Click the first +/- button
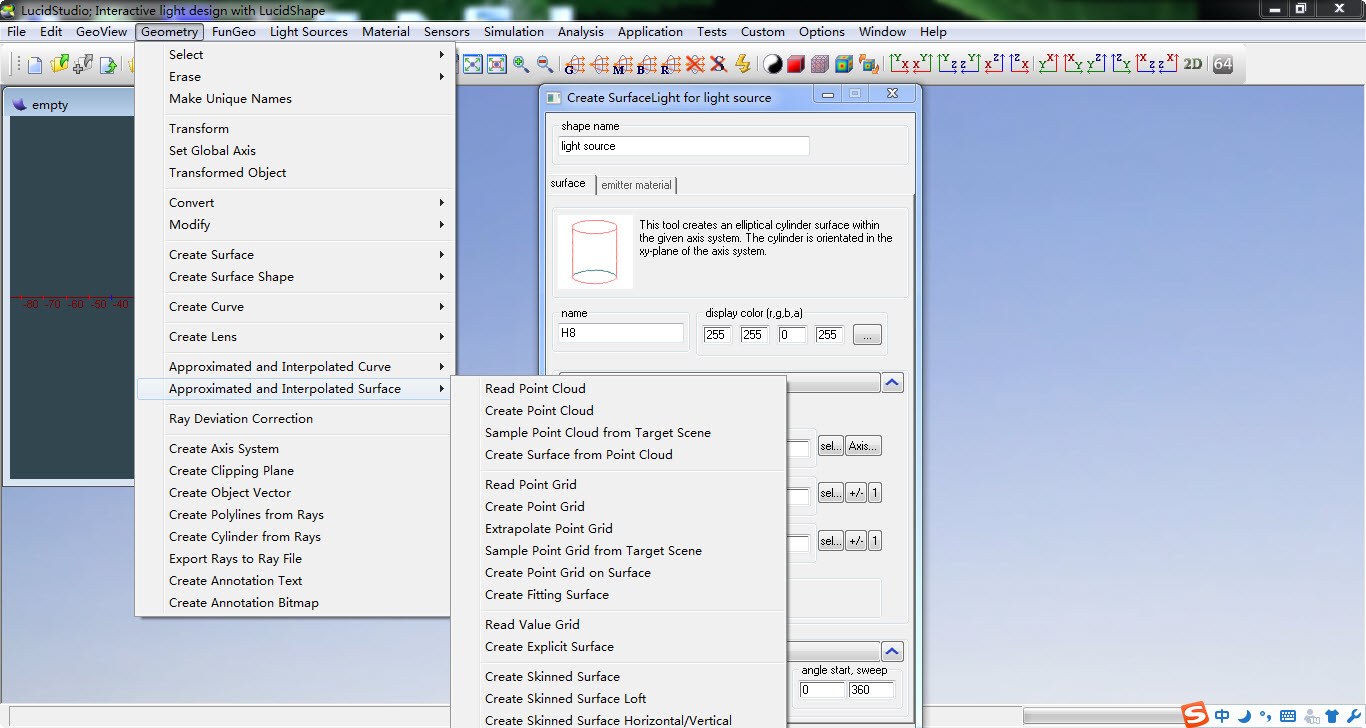The image size is (1366, 728). (x=856, y=493)
